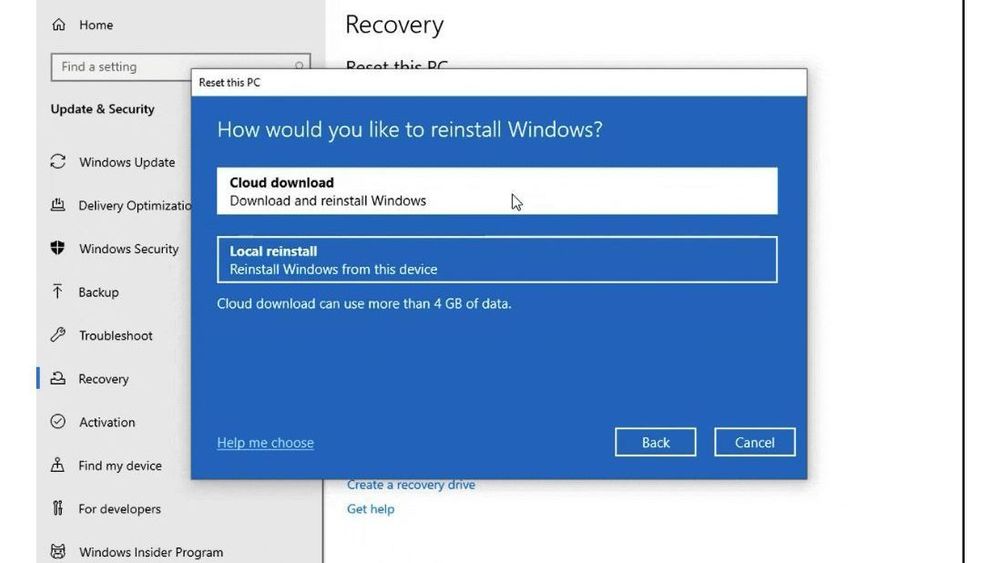1000x563 pixels.
Task: Select Recovery in the sidebar
Action: (103, 379)
